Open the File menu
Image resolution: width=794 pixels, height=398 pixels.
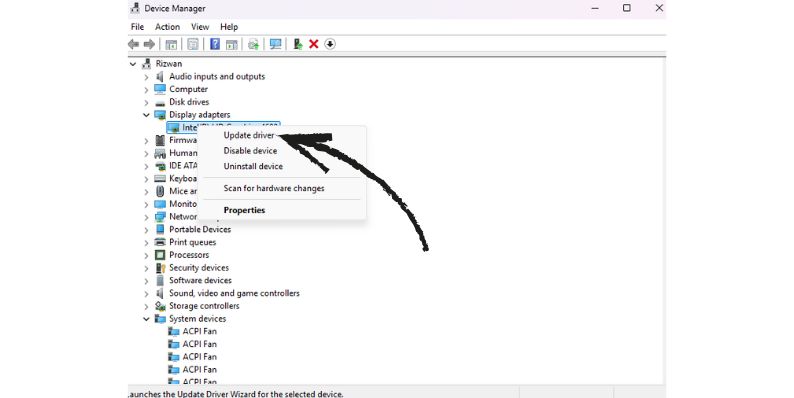pos(137,27)
